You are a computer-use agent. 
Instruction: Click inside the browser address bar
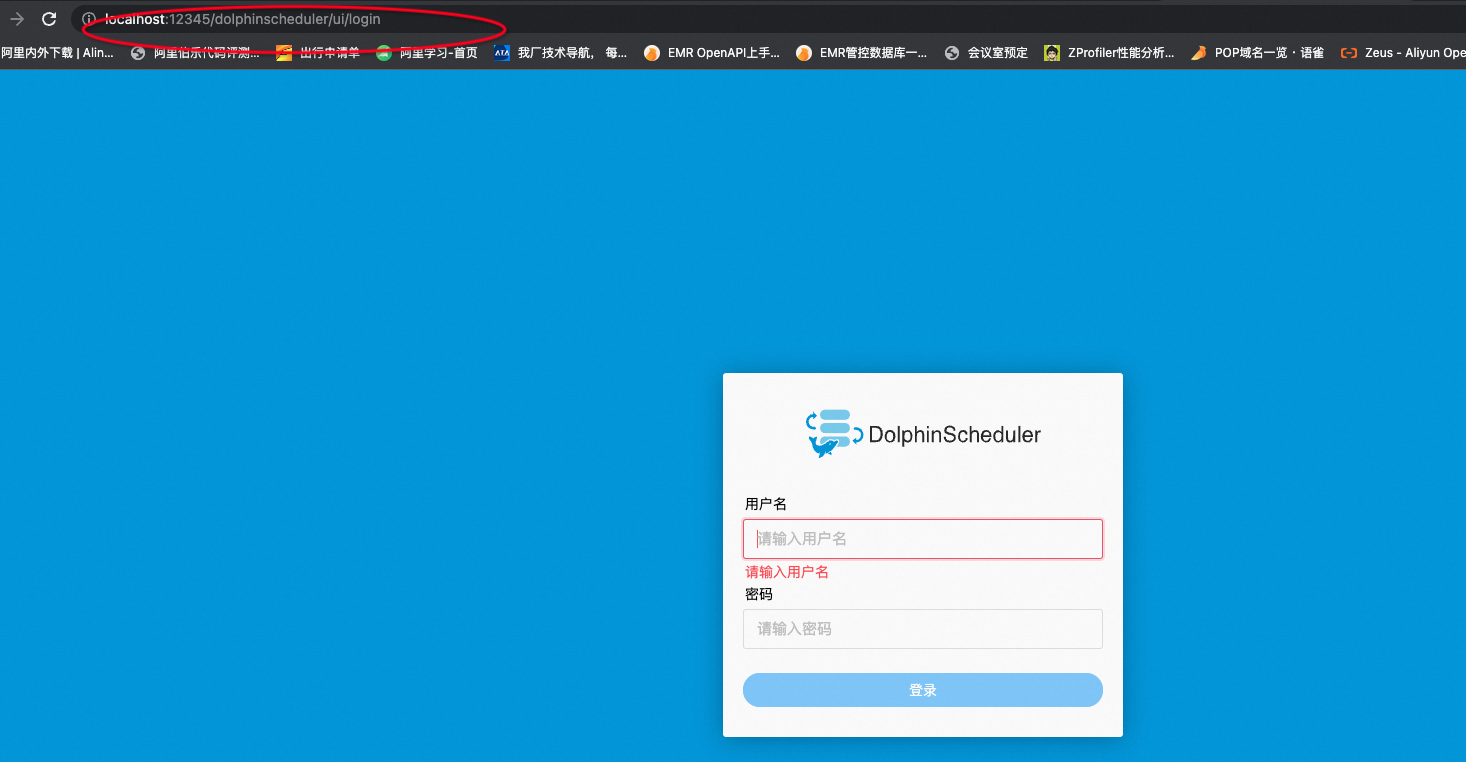[300, 19]
